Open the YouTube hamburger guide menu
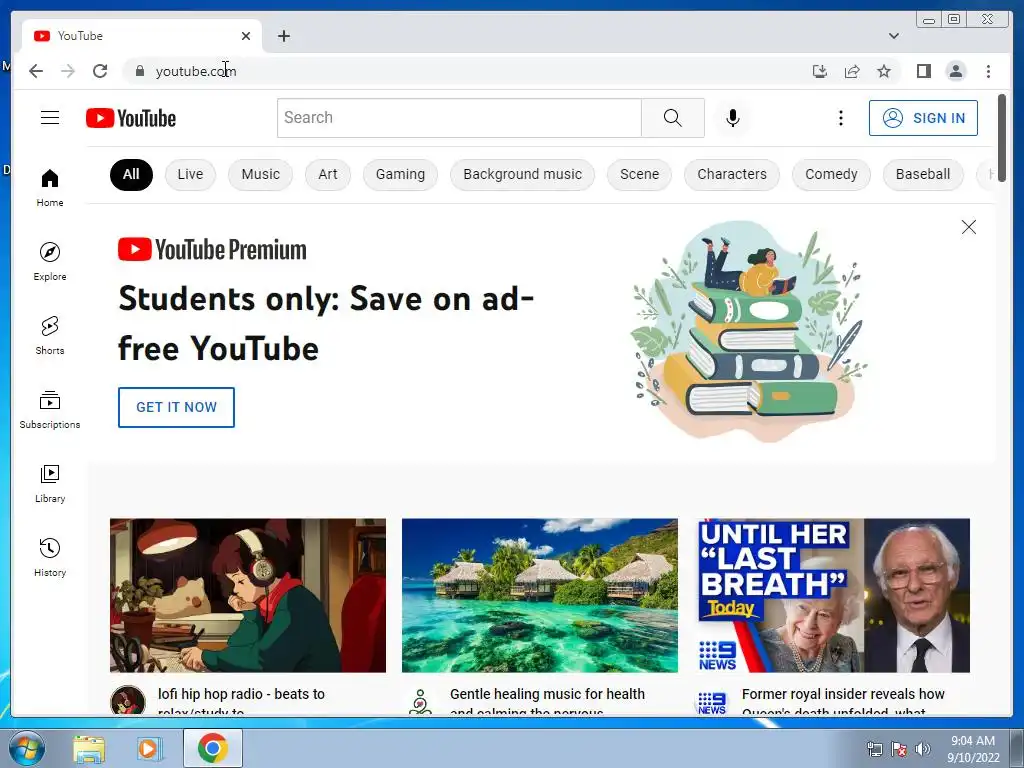 click(50, 118)
